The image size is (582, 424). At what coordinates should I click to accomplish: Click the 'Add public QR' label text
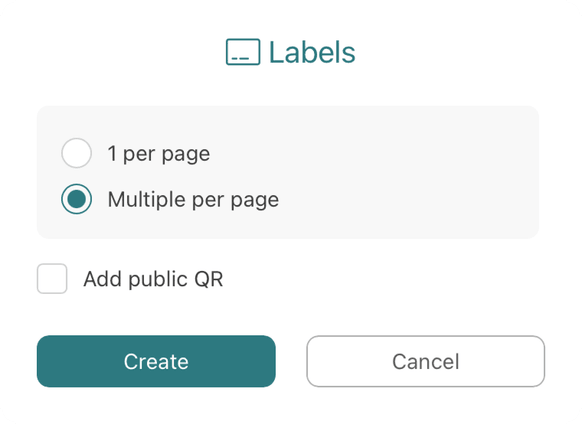[x=153, y=279]
